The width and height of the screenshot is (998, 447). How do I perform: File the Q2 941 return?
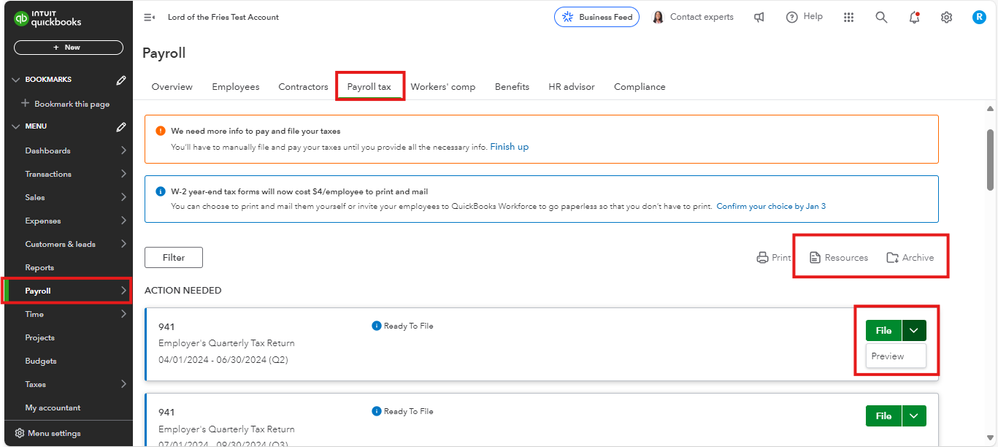tap(883, 330)
